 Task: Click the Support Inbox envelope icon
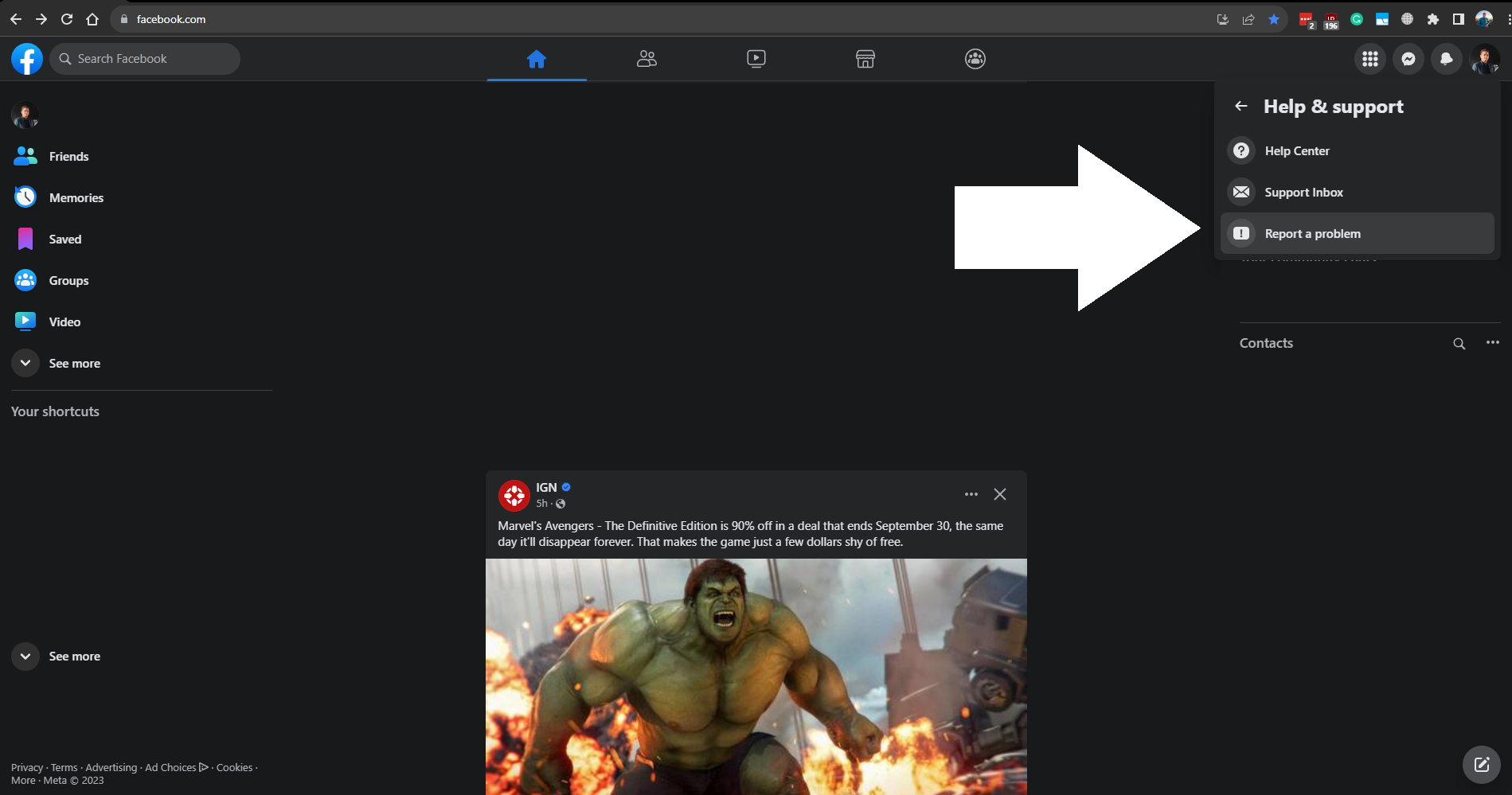point(1241,193)
